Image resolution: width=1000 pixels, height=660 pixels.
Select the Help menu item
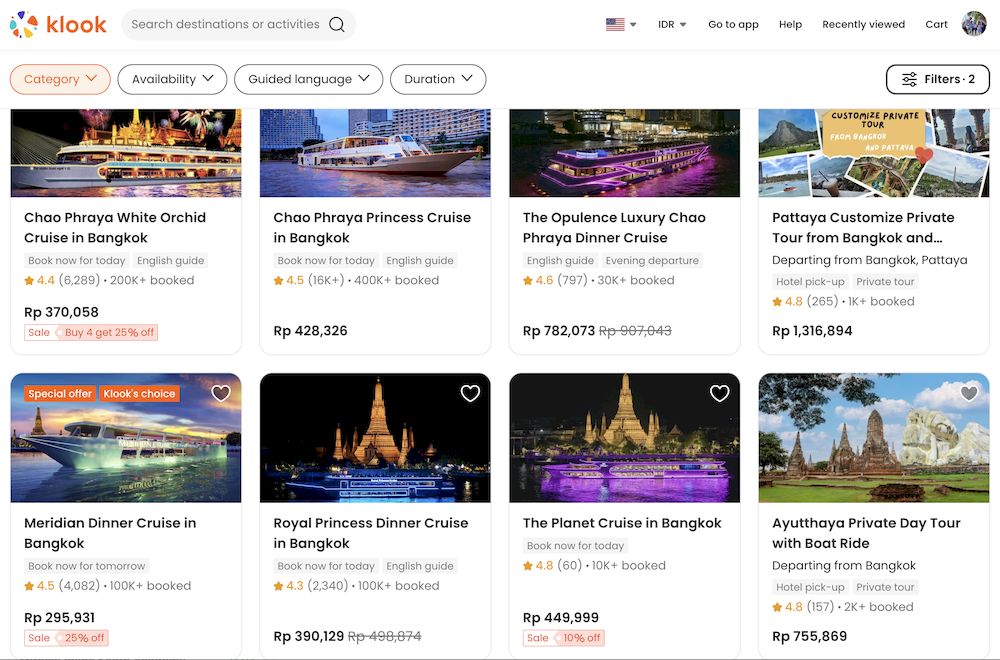[x=790, y=24]
